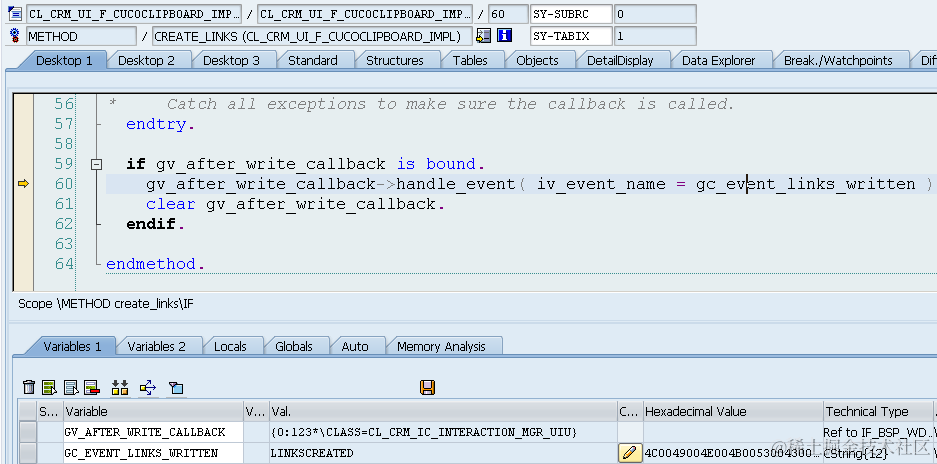Click the select-all corner cell of the variables table
Screen dimensions: 937x464
27,411
